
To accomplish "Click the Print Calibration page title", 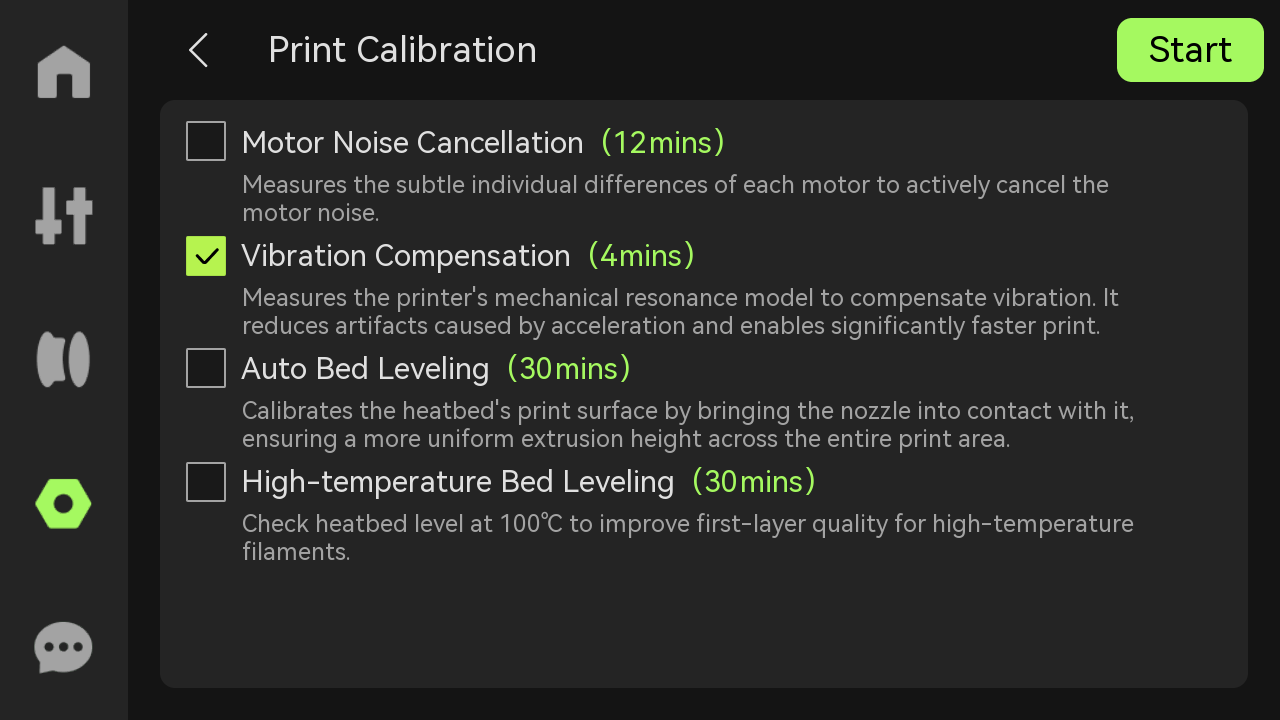I will tap(402, 50).
